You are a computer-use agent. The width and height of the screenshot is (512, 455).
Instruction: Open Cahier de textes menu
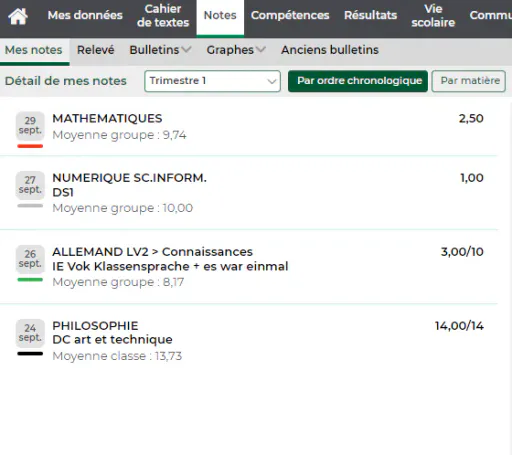163,16
